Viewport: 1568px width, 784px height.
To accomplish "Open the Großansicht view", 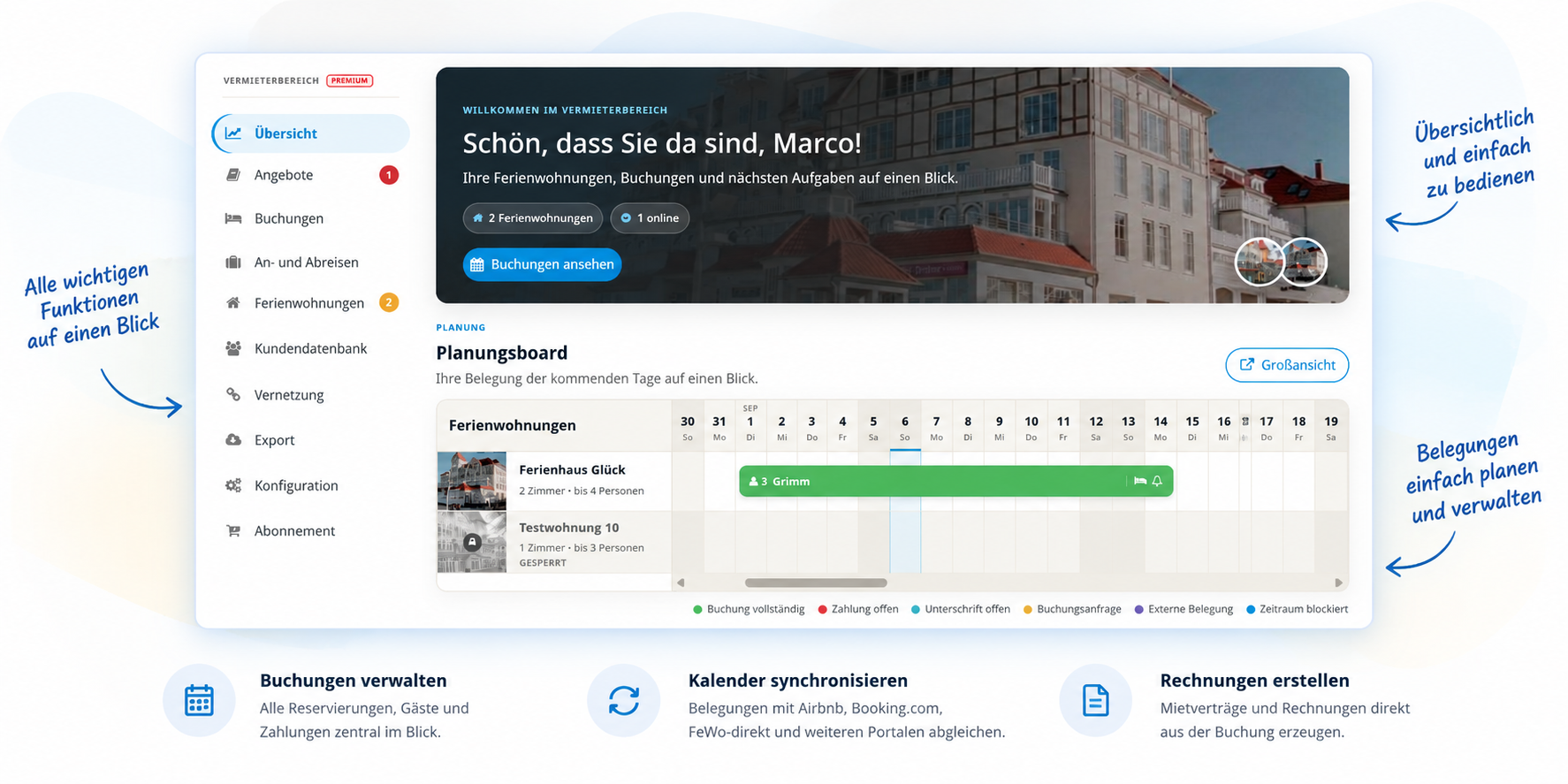I will 1287,365.
